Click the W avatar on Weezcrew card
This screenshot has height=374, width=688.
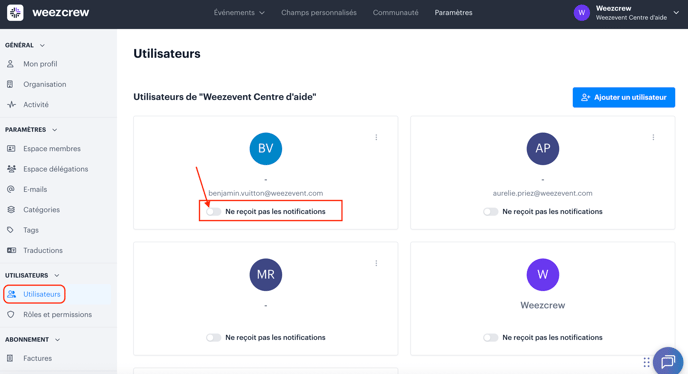[543, 275]
